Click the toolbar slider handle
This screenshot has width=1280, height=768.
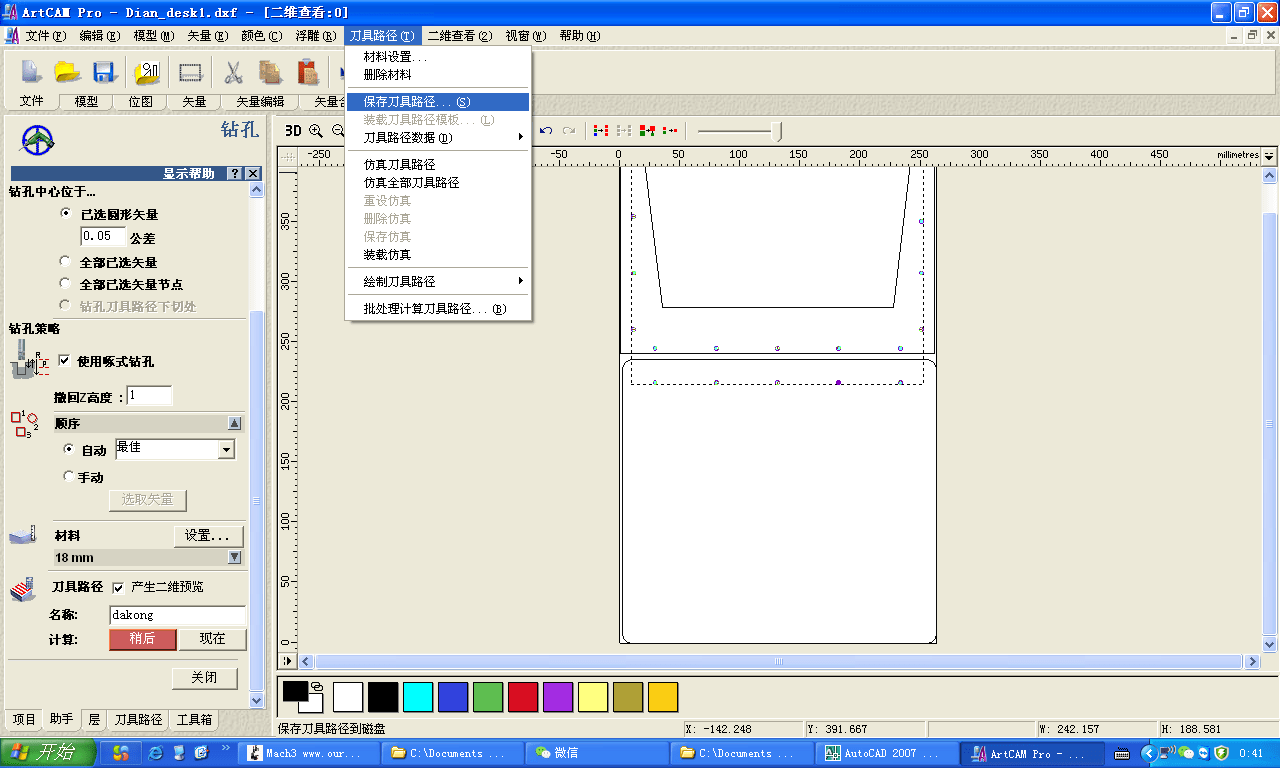click(x=778, y=130)
